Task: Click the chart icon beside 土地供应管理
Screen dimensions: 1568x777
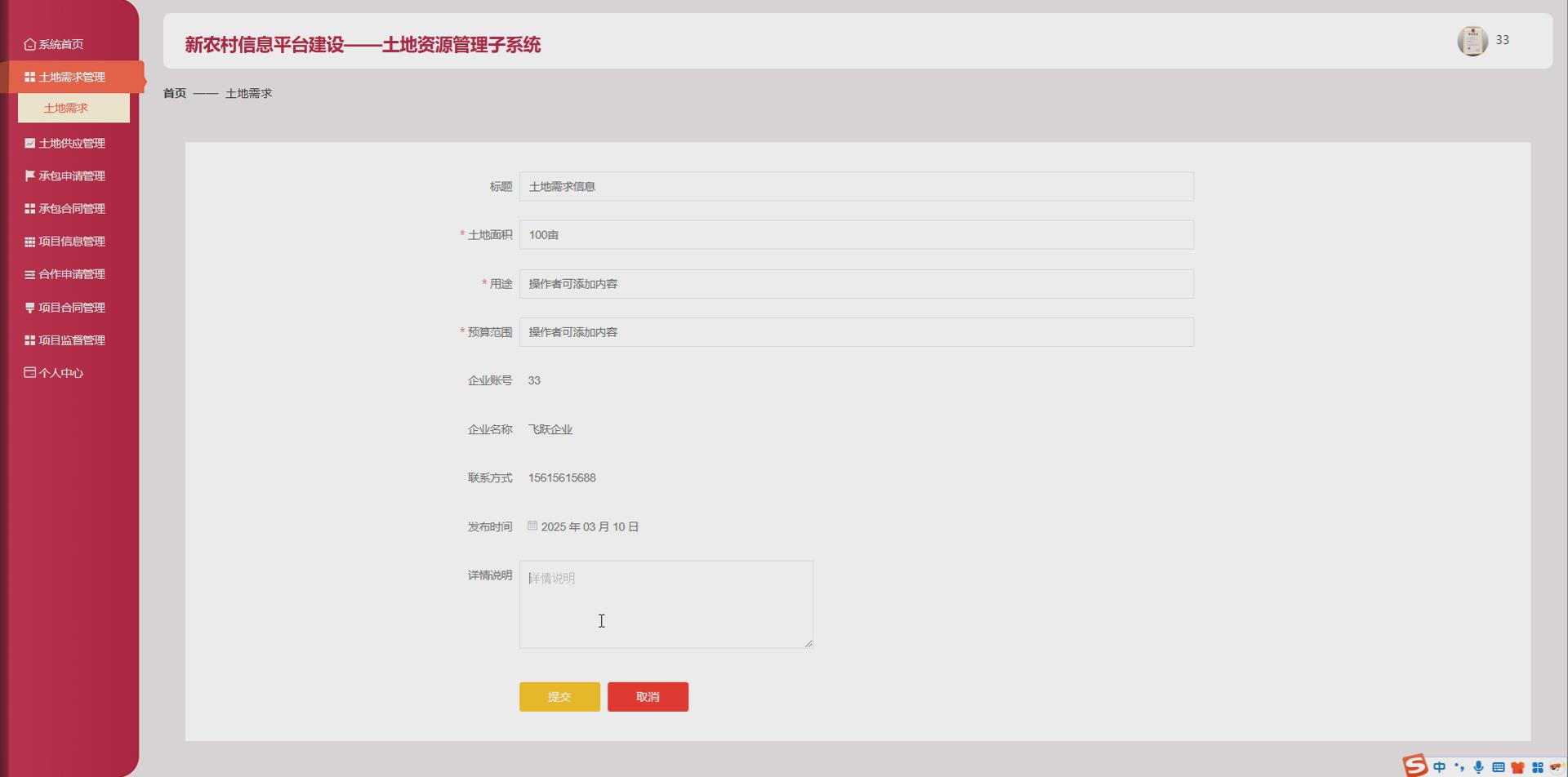Action: click(x=30, y=143)
